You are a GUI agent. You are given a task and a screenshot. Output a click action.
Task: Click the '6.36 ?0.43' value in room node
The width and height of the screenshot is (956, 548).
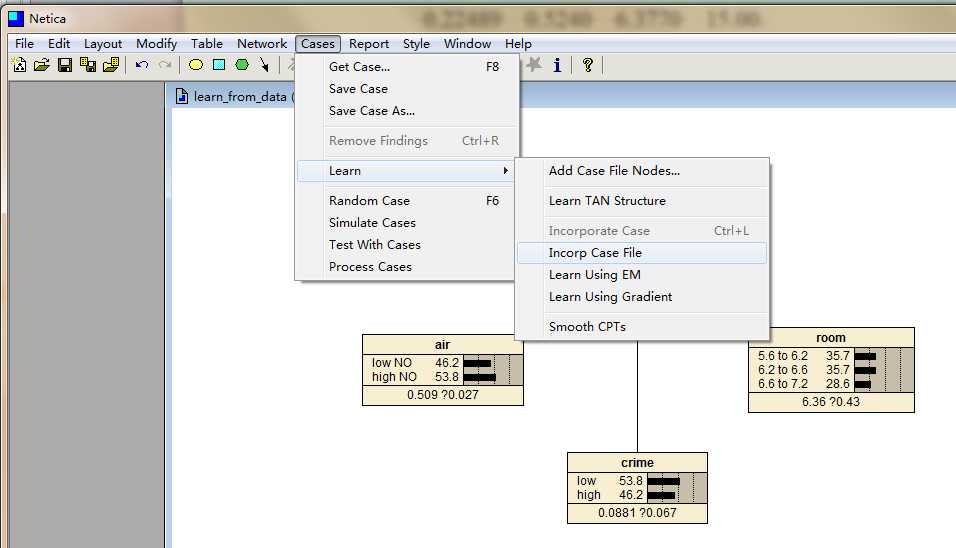pos(830,402)
